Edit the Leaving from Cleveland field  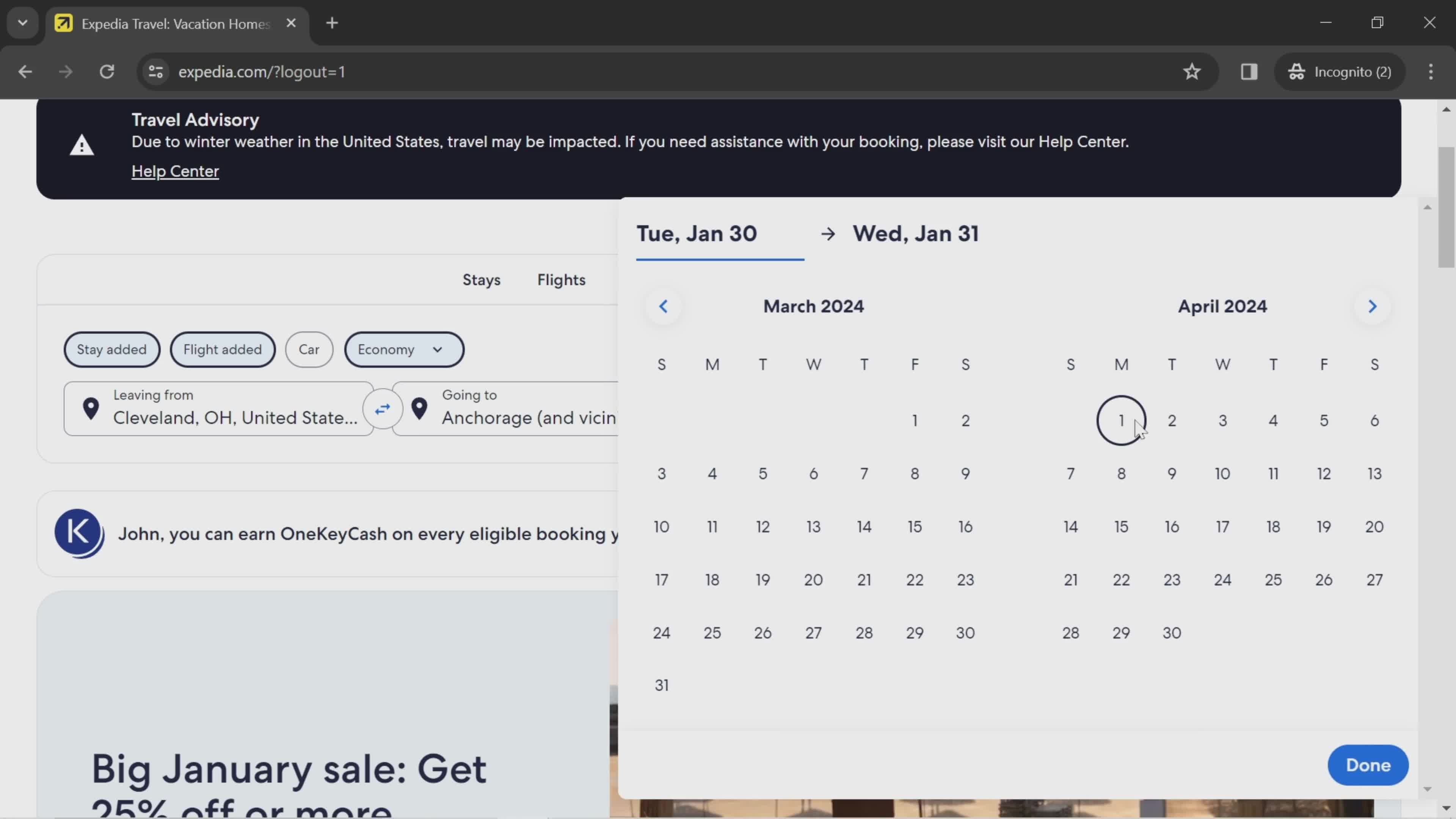(x=219, y=409)
